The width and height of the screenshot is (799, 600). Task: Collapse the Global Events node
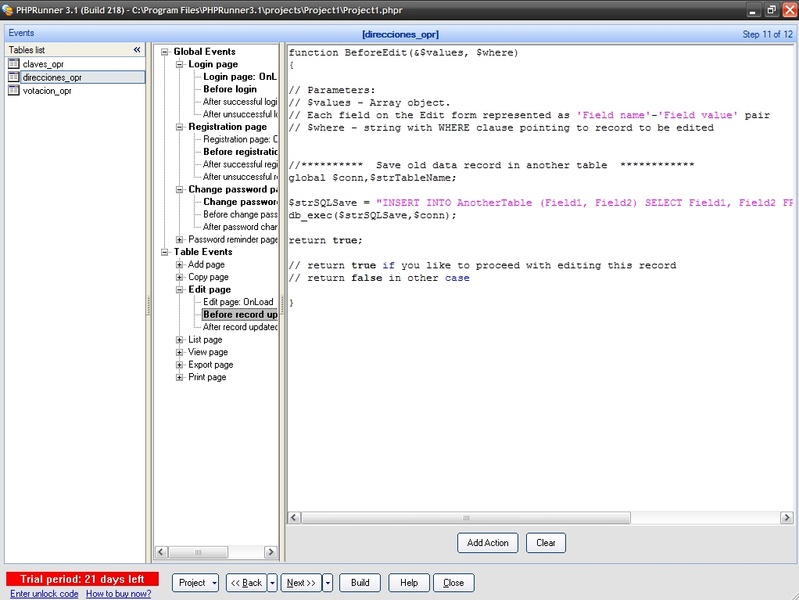point(165,52)
